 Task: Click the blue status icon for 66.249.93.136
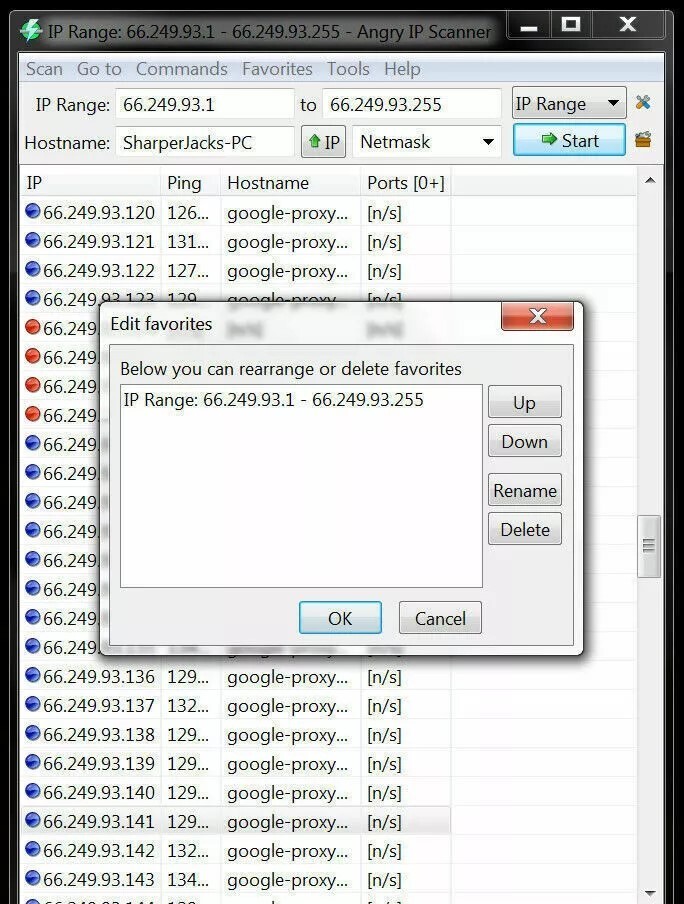tap(33, 675)
